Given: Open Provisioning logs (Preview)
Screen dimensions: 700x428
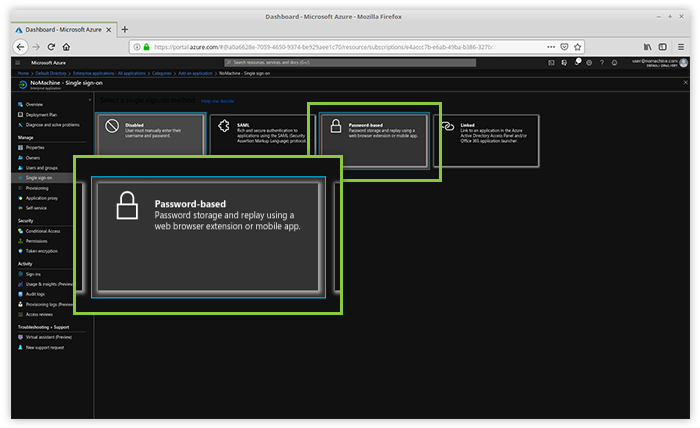Looking at the screenshot, I should (x=45, y=304).
